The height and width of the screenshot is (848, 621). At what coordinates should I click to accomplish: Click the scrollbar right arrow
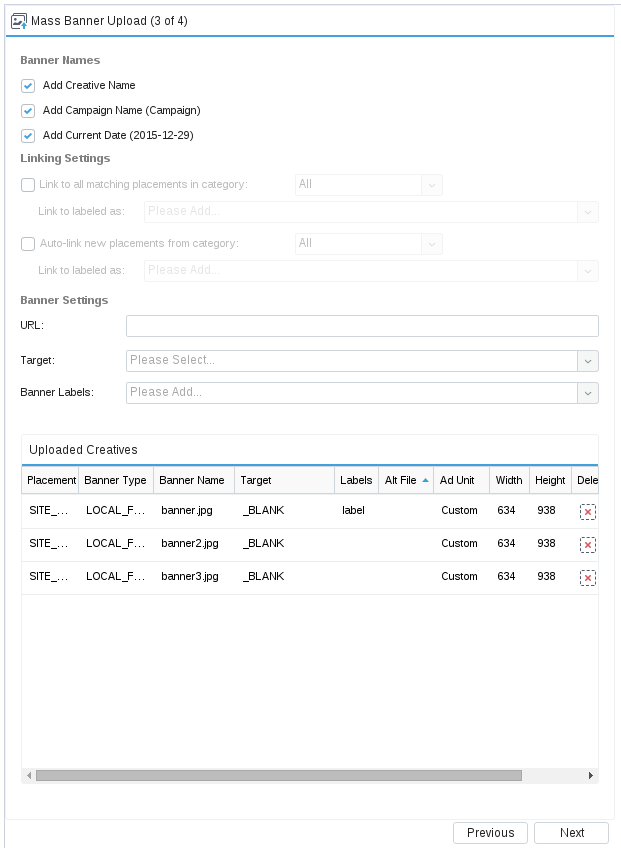tap(591, 776)
